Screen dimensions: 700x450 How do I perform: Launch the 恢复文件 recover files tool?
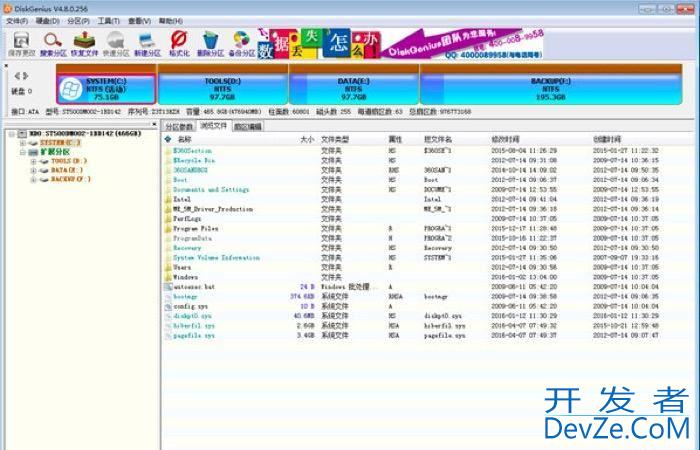[x=84, y=44]
